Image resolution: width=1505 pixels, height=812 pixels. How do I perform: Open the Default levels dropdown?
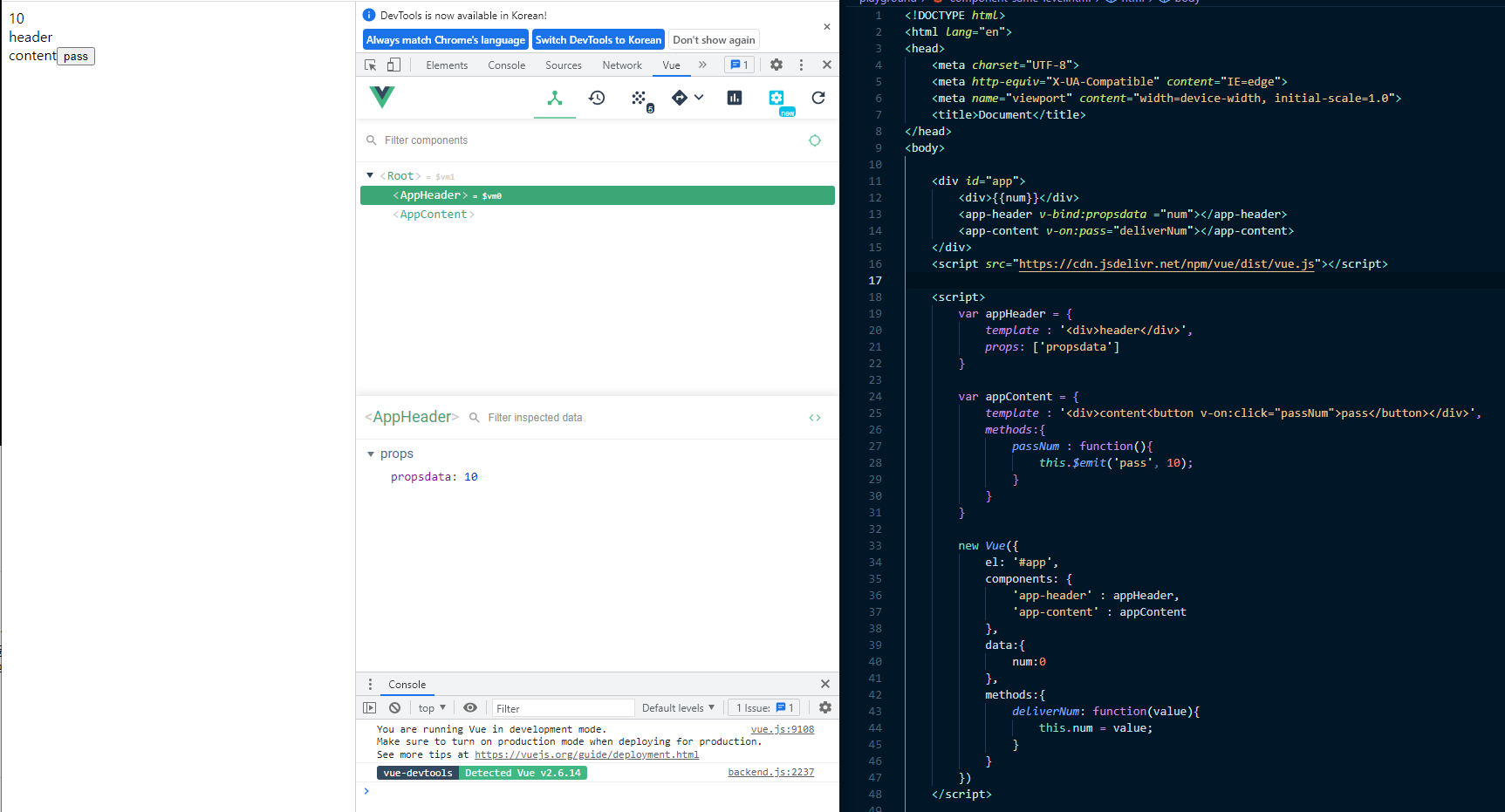click(x=678, y=708)
